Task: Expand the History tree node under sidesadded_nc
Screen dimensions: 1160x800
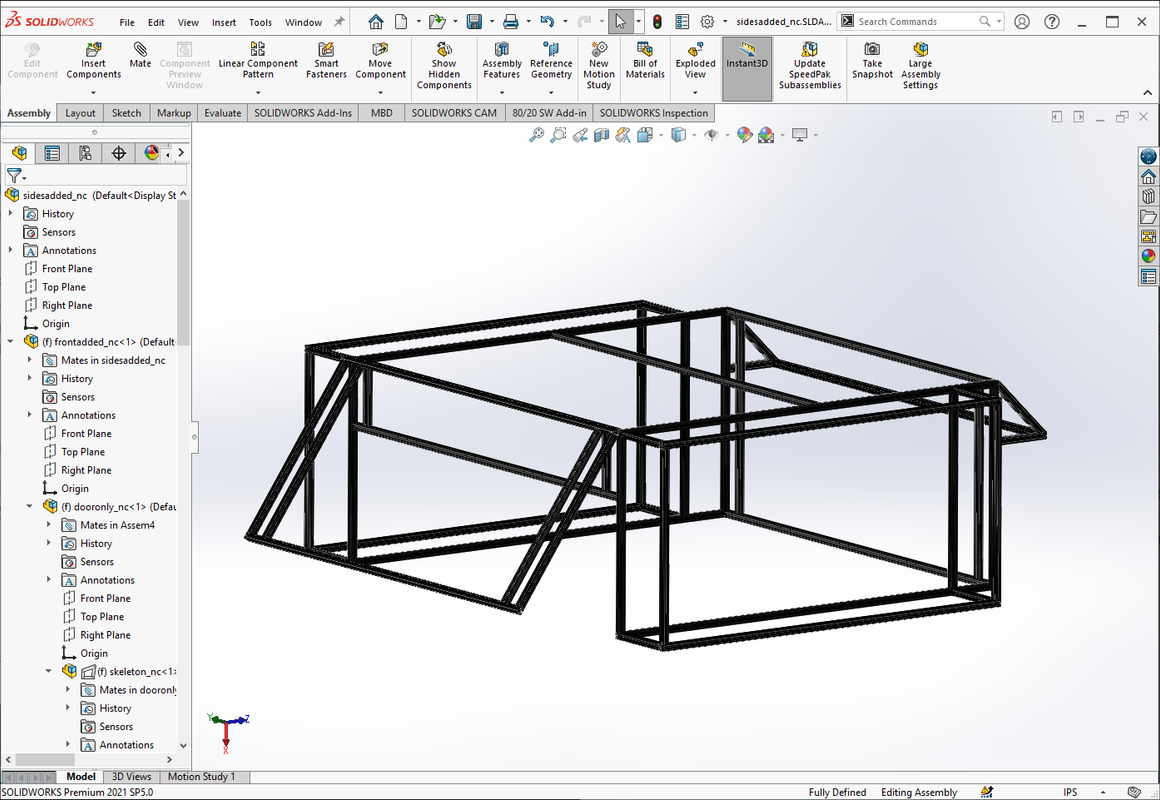Action: (10, 213)
